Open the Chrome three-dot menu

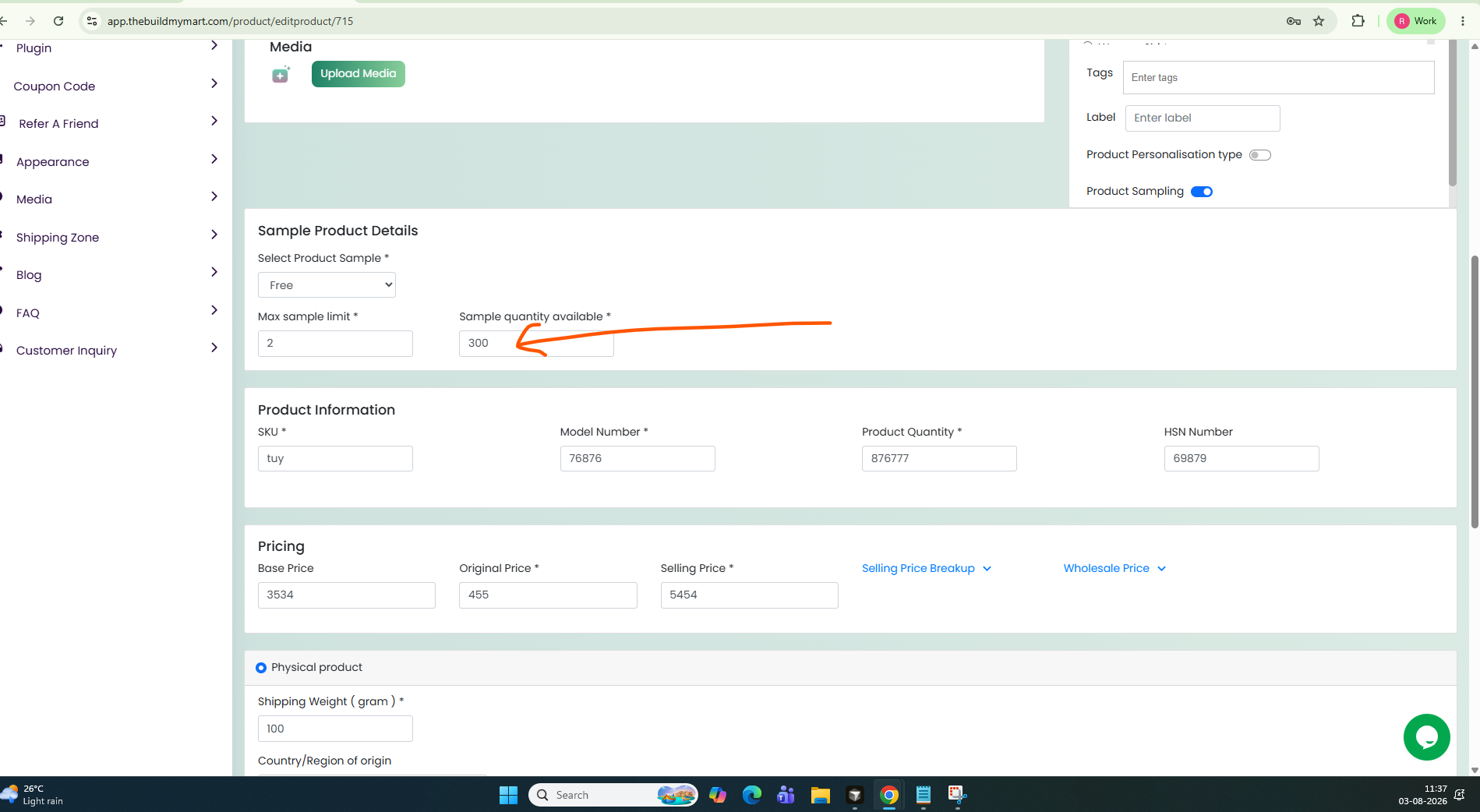point(1463,21)
